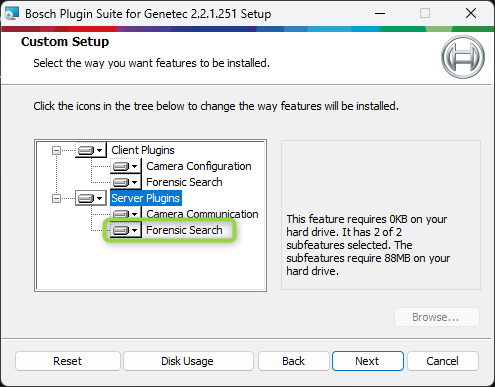Click the Custom Setup heading text
Image resolution: width=495 pixels, height=387 pixels.
coord(65,42)
